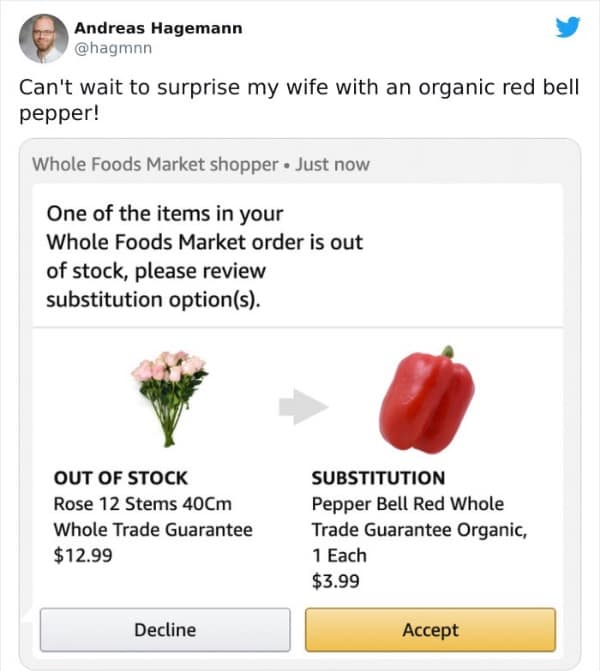Click the gray substitution arrow icon
This screenshot has width=600, height=671.
[x=303, y=405]
